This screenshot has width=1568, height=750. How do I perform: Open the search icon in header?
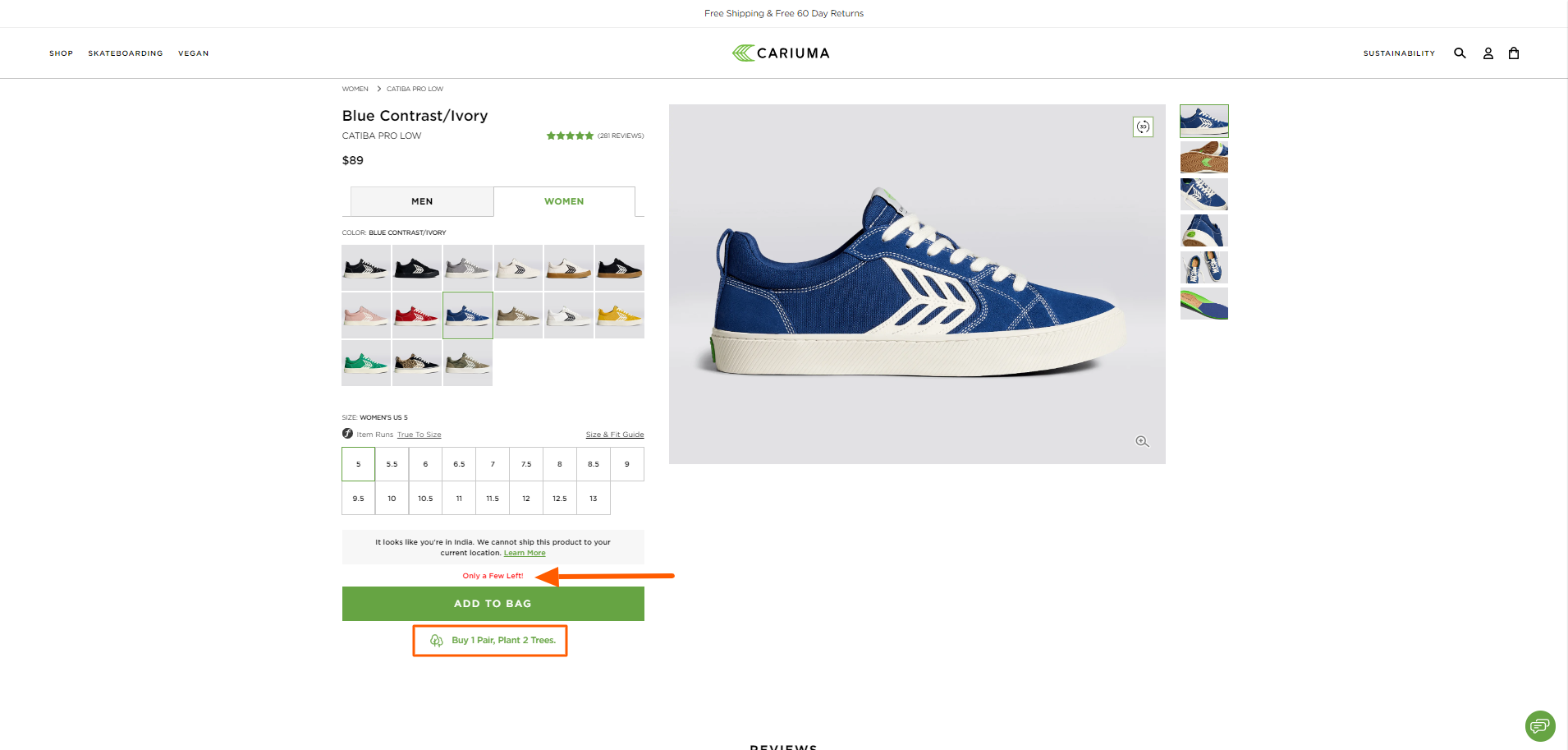click(x=1460, y=53)
